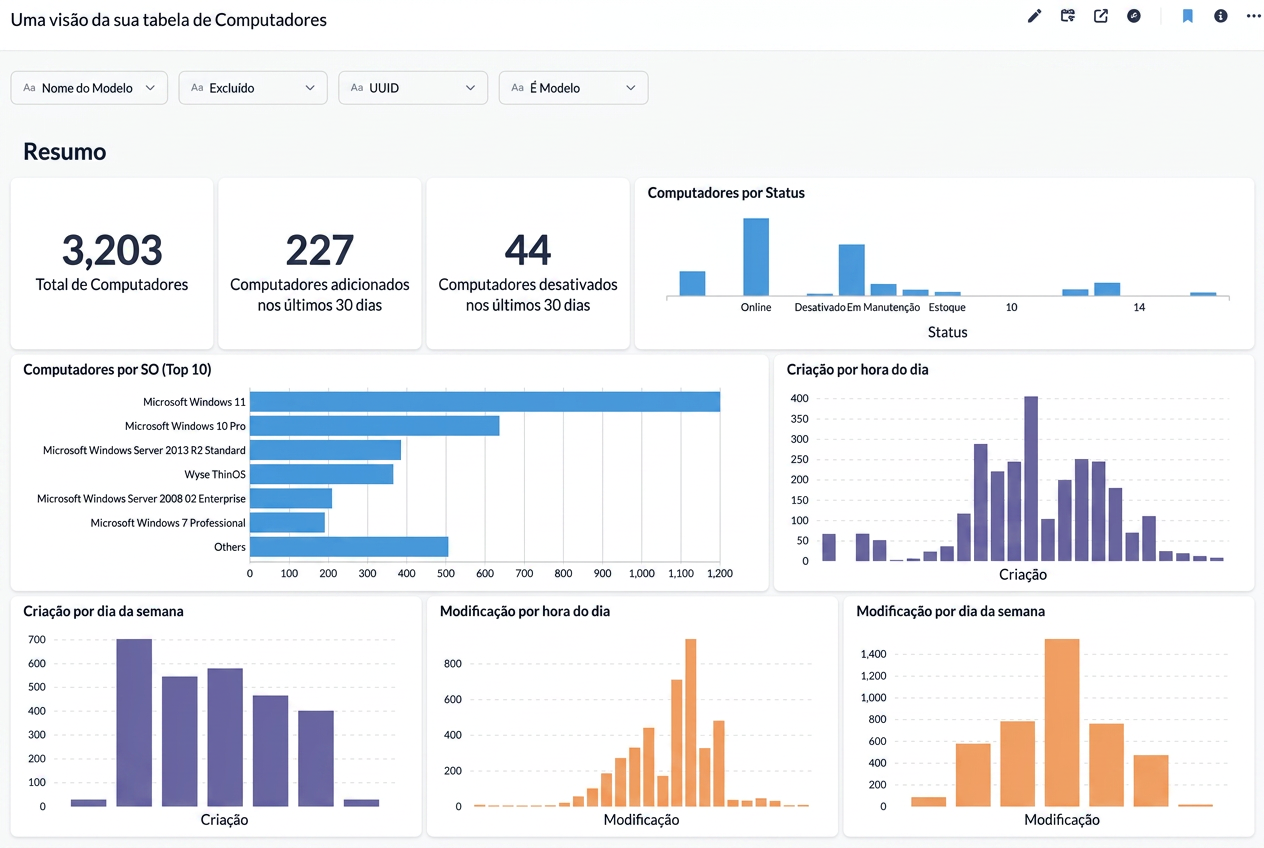1264x848 pixels.
Task: Click the dashboard title 'Uma visão da sua tabela de Computadores'
Action: (168, 20)
